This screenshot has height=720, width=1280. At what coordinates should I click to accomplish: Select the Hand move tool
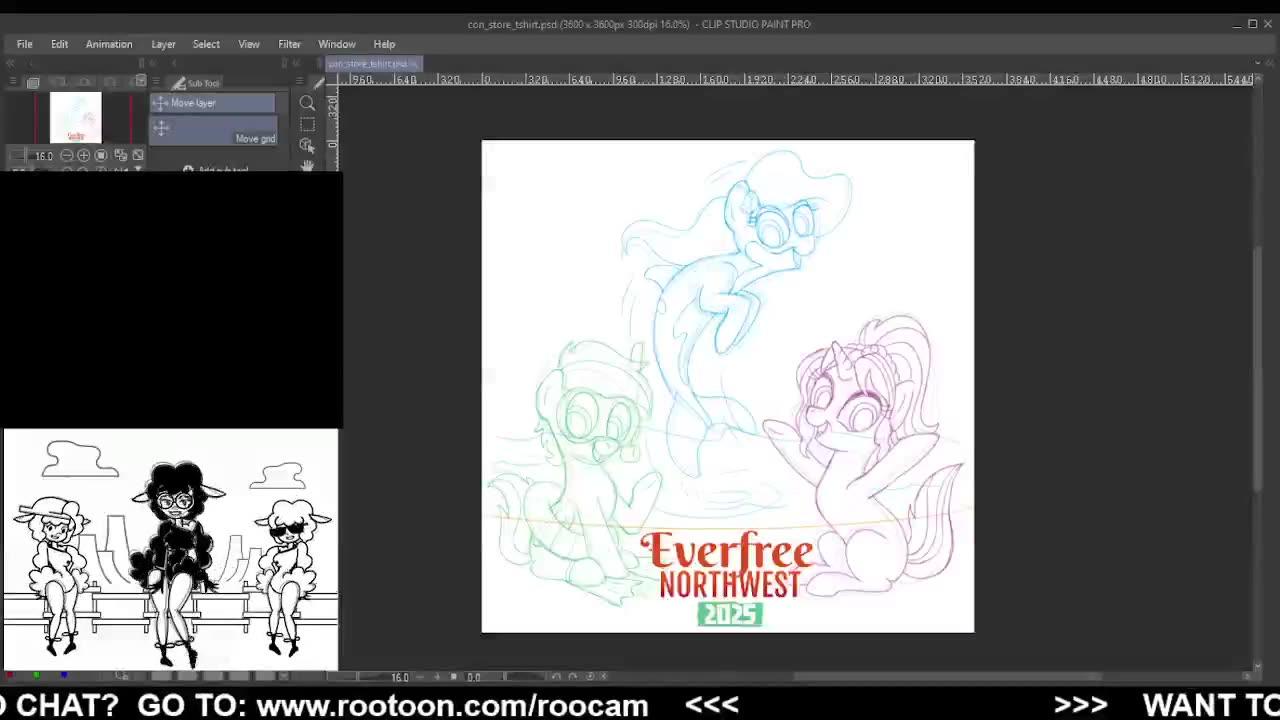coord(307,166)
